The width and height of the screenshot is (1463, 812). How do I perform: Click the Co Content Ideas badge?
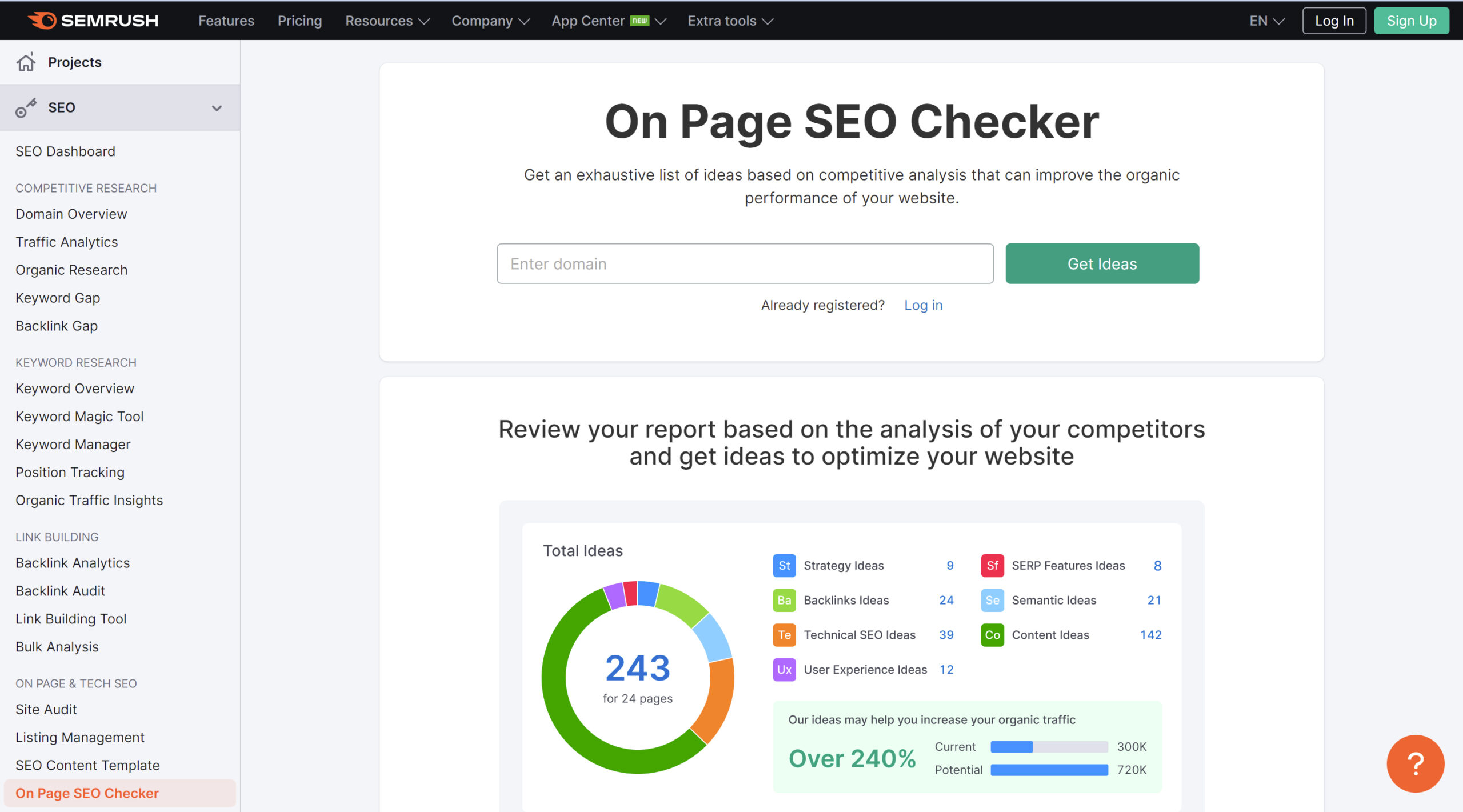click(992, 635)
